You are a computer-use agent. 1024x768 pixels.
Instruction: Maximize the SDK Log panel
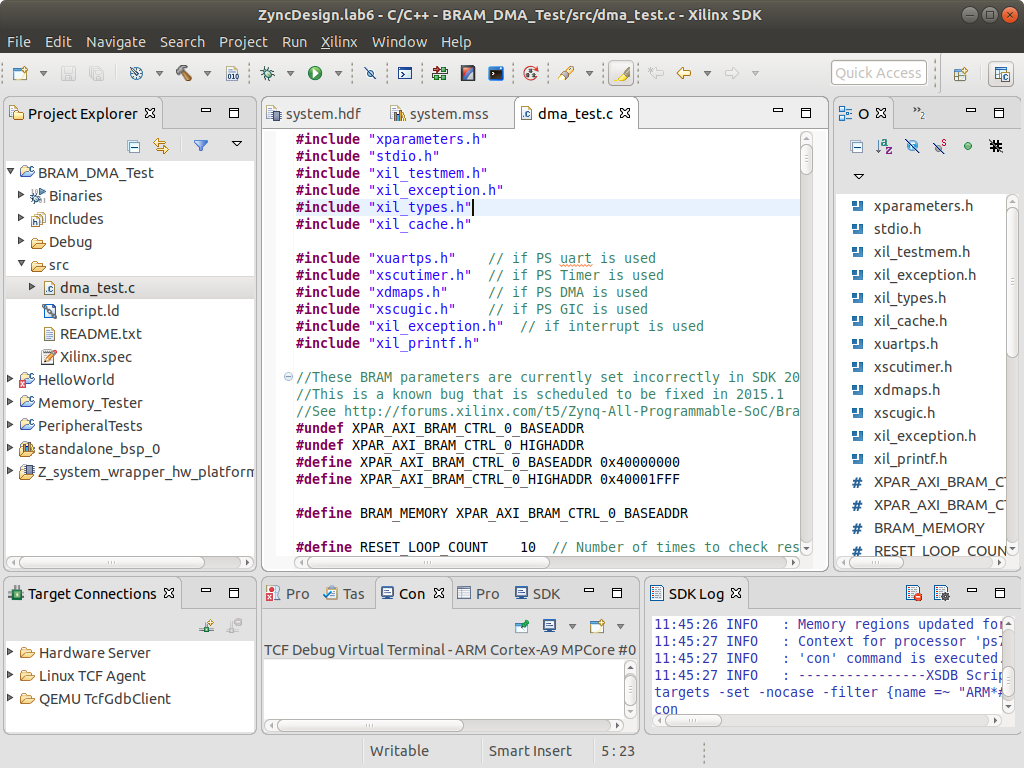[999, 593]
